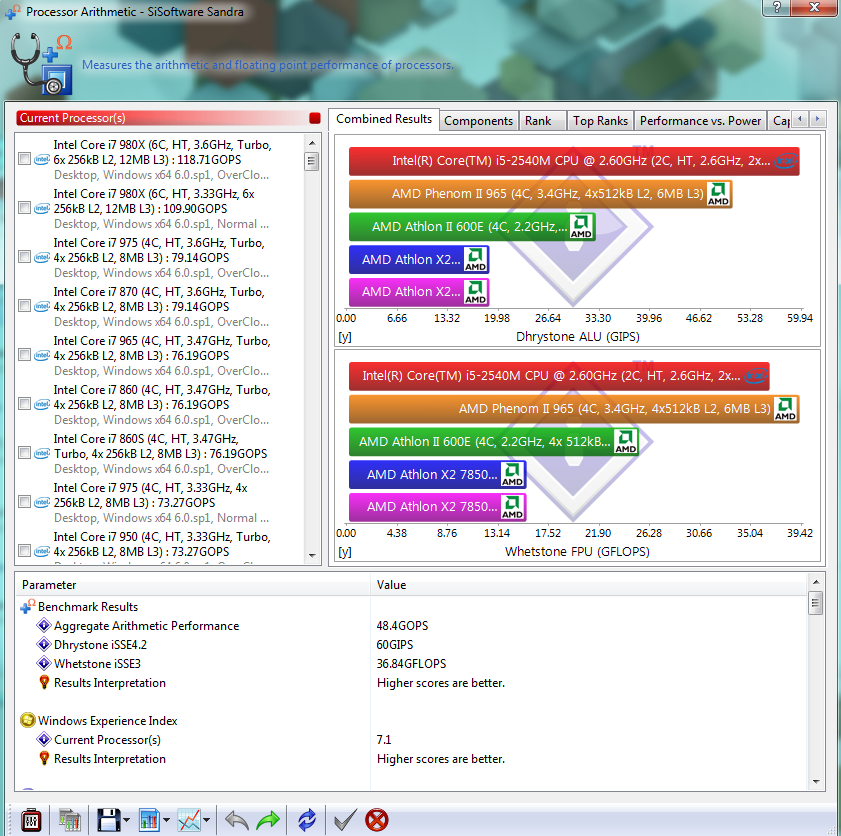
Task: Open the dropdown arrow next to the save icon
Action: (x=127, y=820)
